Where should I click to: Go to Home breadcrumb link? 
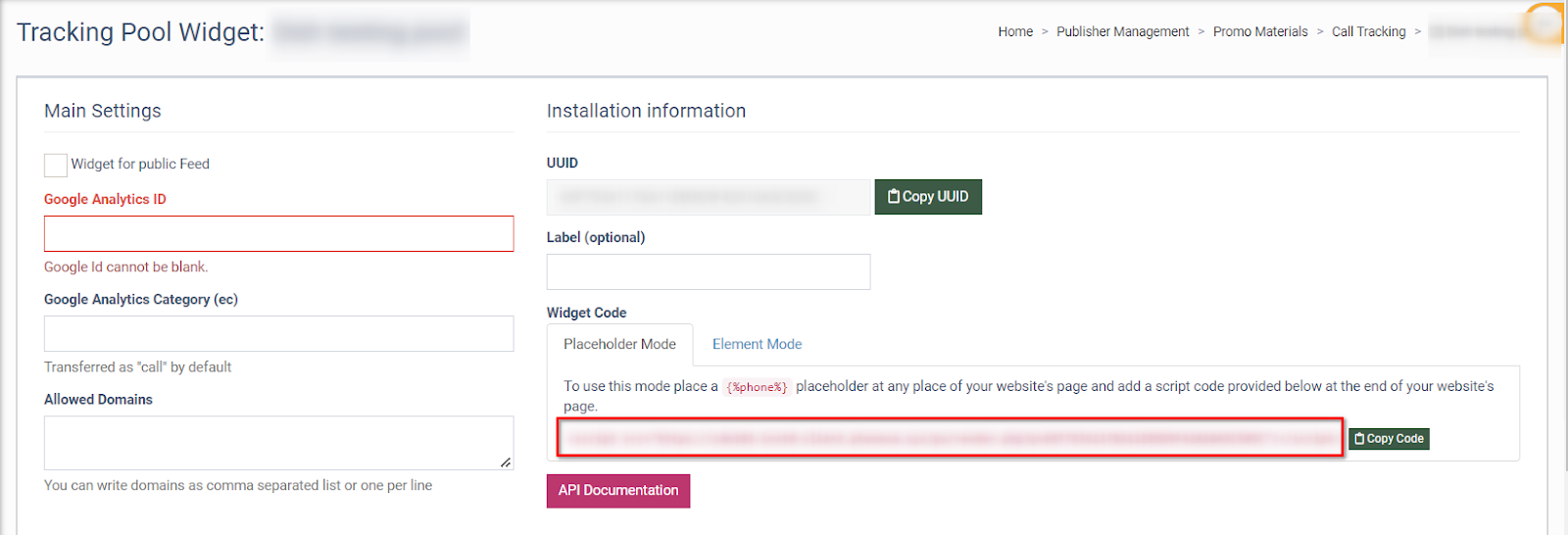click(1015, 32)
